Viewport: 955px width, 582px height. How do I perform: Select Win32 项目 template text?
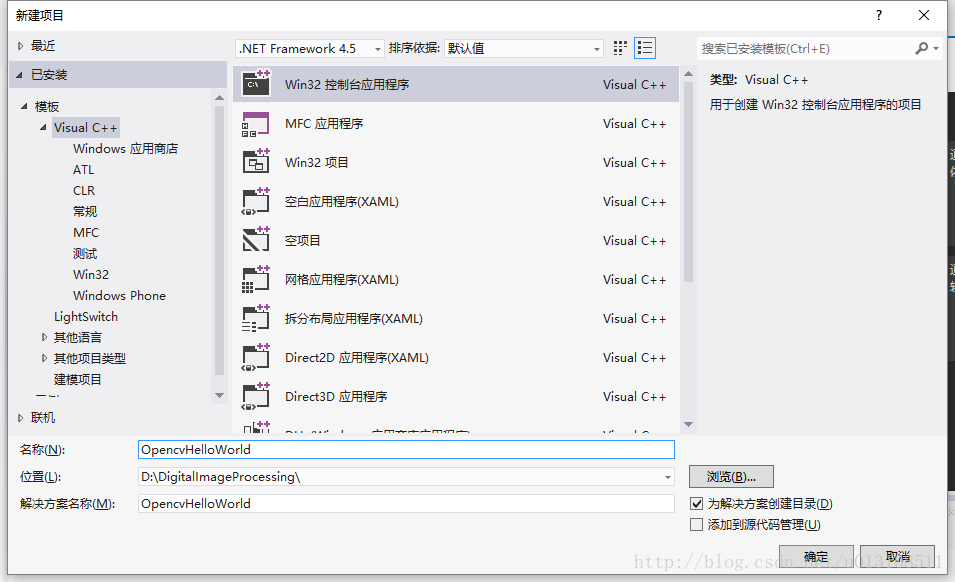(317, 163)
